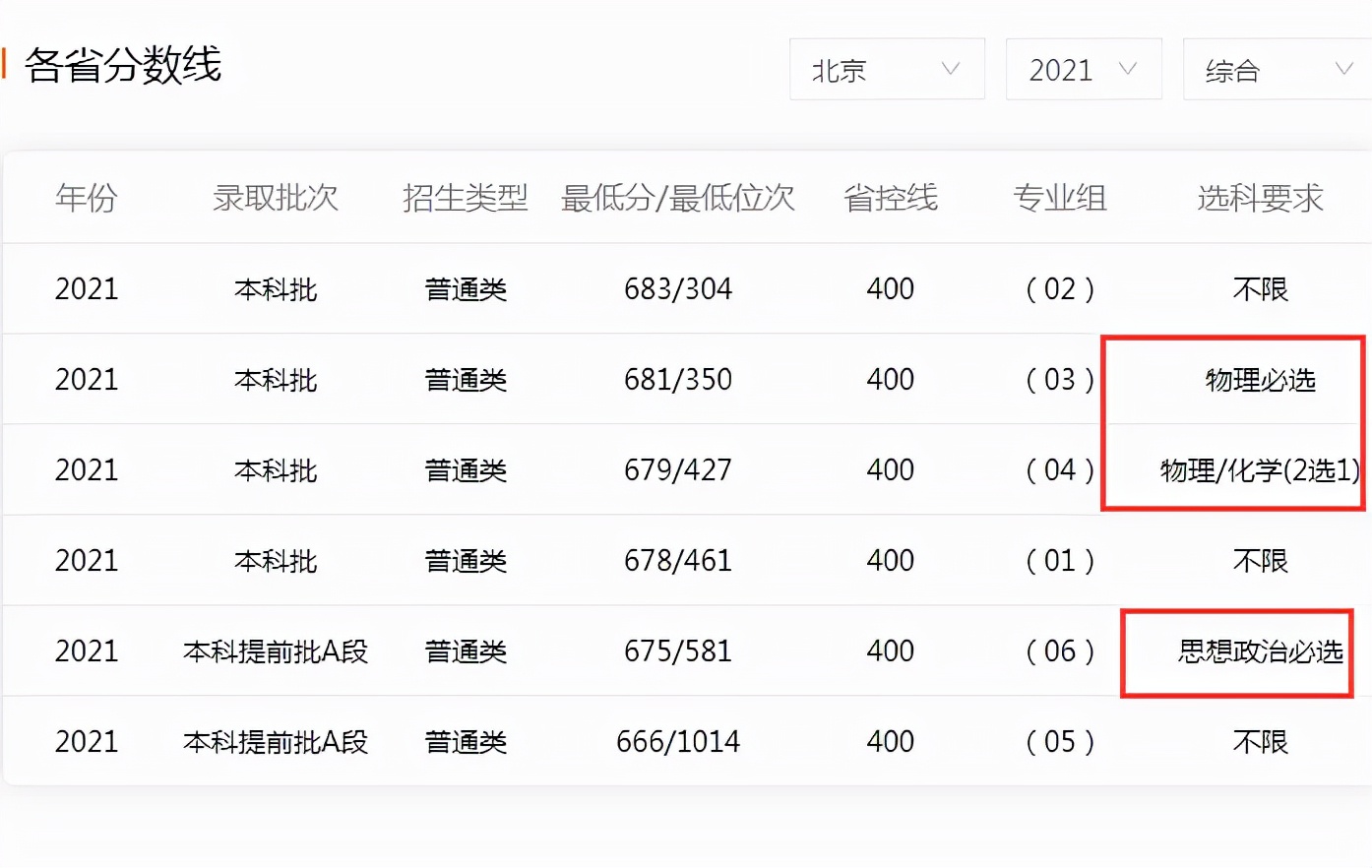
Task: Select the 招生类型 header
Action: point(464,198)
